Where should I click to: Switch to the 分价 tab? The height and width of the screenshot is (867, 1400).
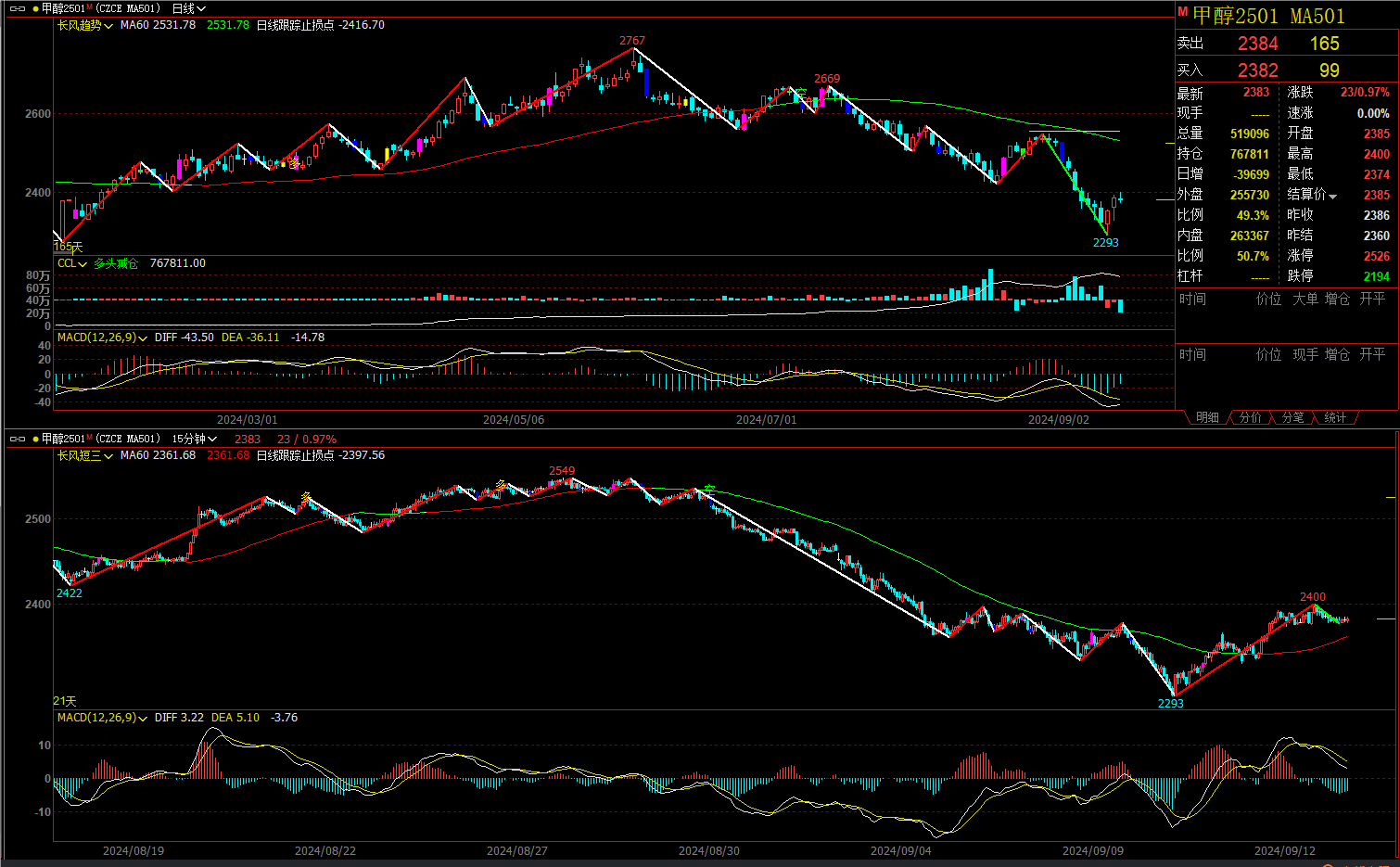point(1250,418)
